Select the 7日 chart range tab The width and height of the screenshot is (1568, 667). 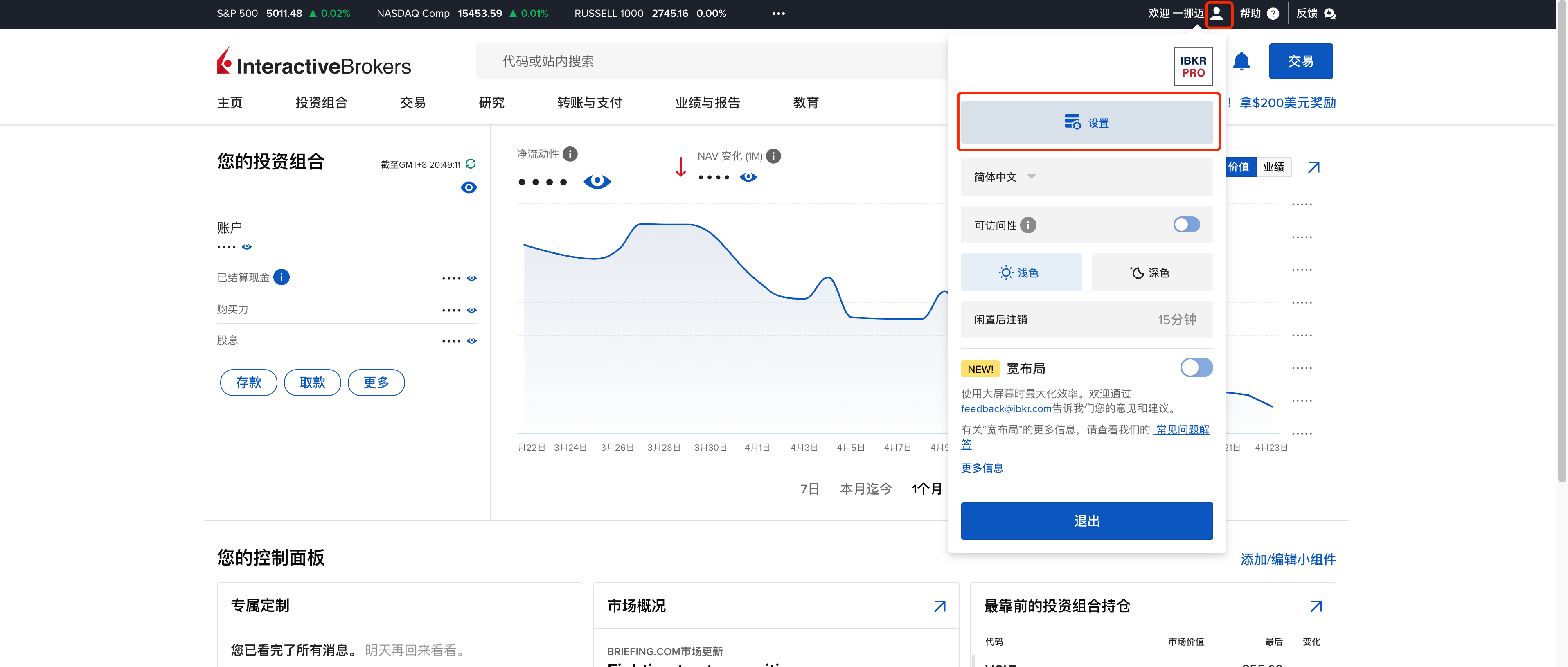coord(809,489)
